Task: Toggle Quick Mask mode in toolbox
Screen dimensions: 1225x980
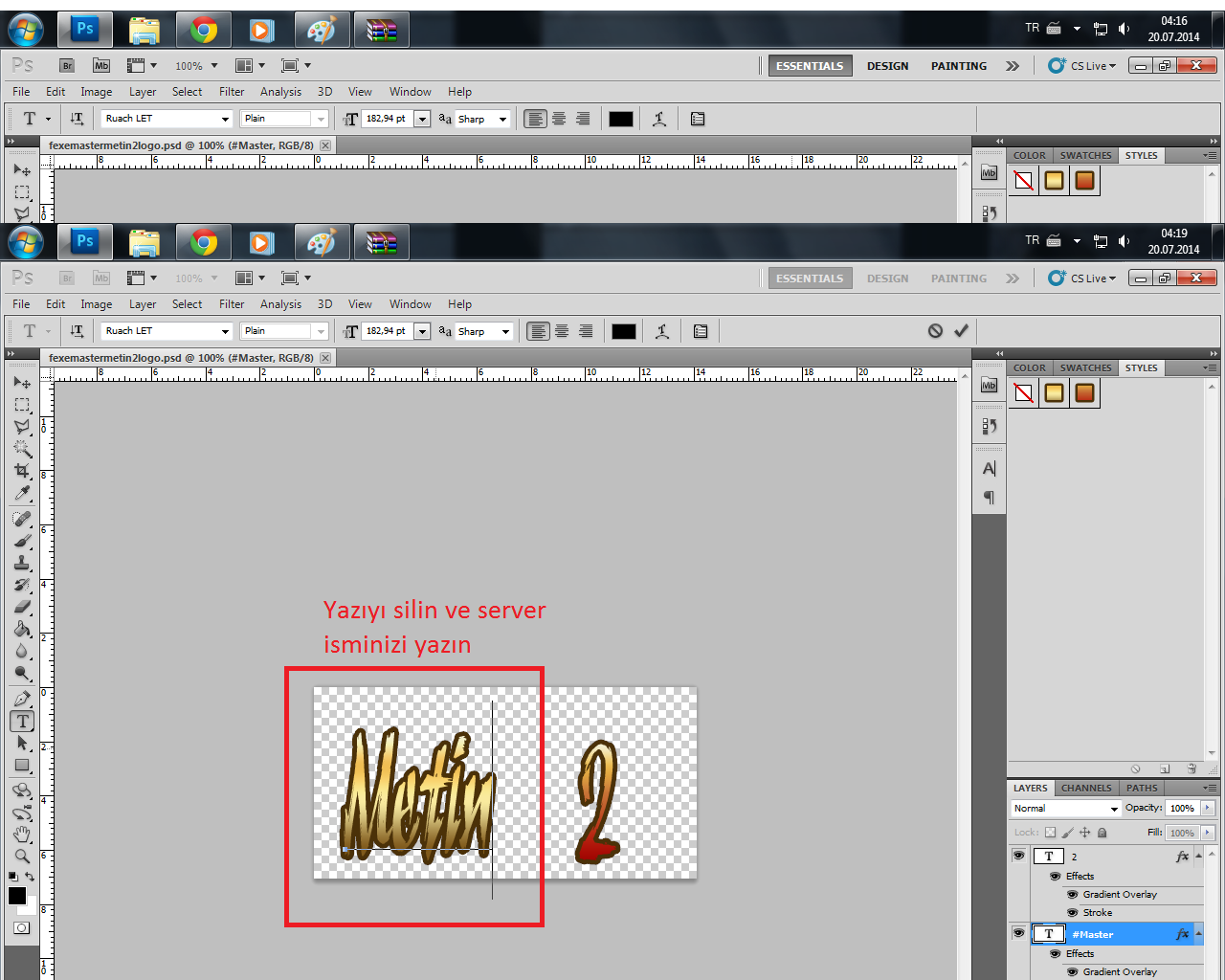Action: click(22, 927)
